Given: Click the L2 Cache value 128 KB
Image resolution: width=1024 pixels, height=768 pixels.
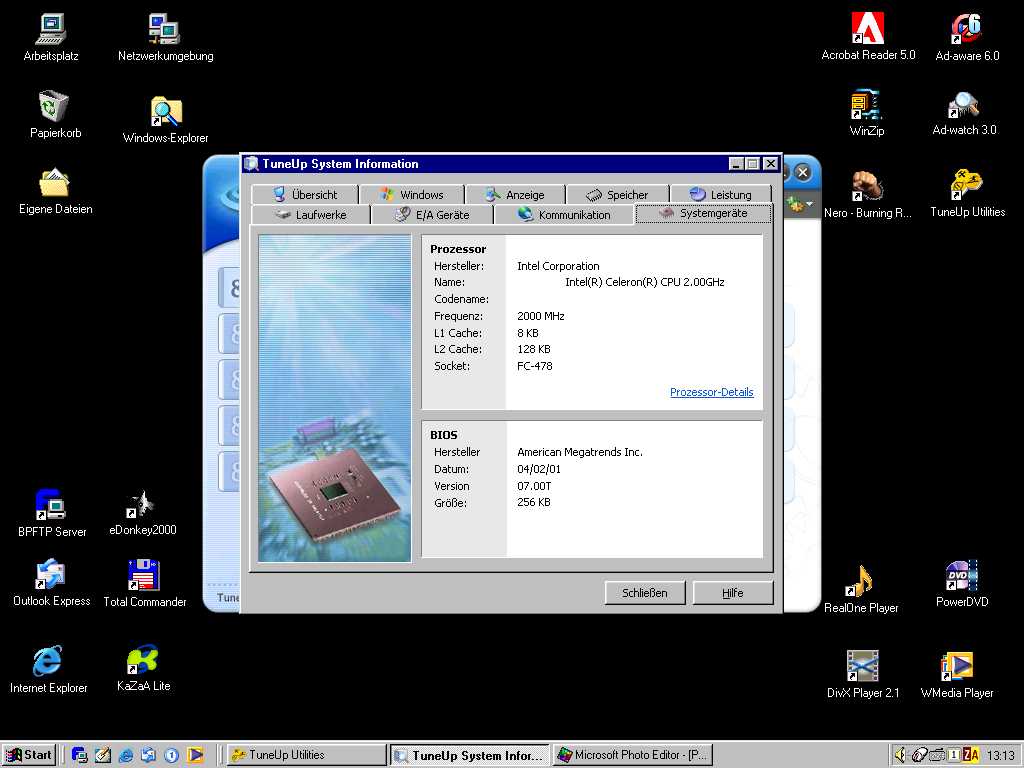Looking at the screenshot, I should click(534, 349).
